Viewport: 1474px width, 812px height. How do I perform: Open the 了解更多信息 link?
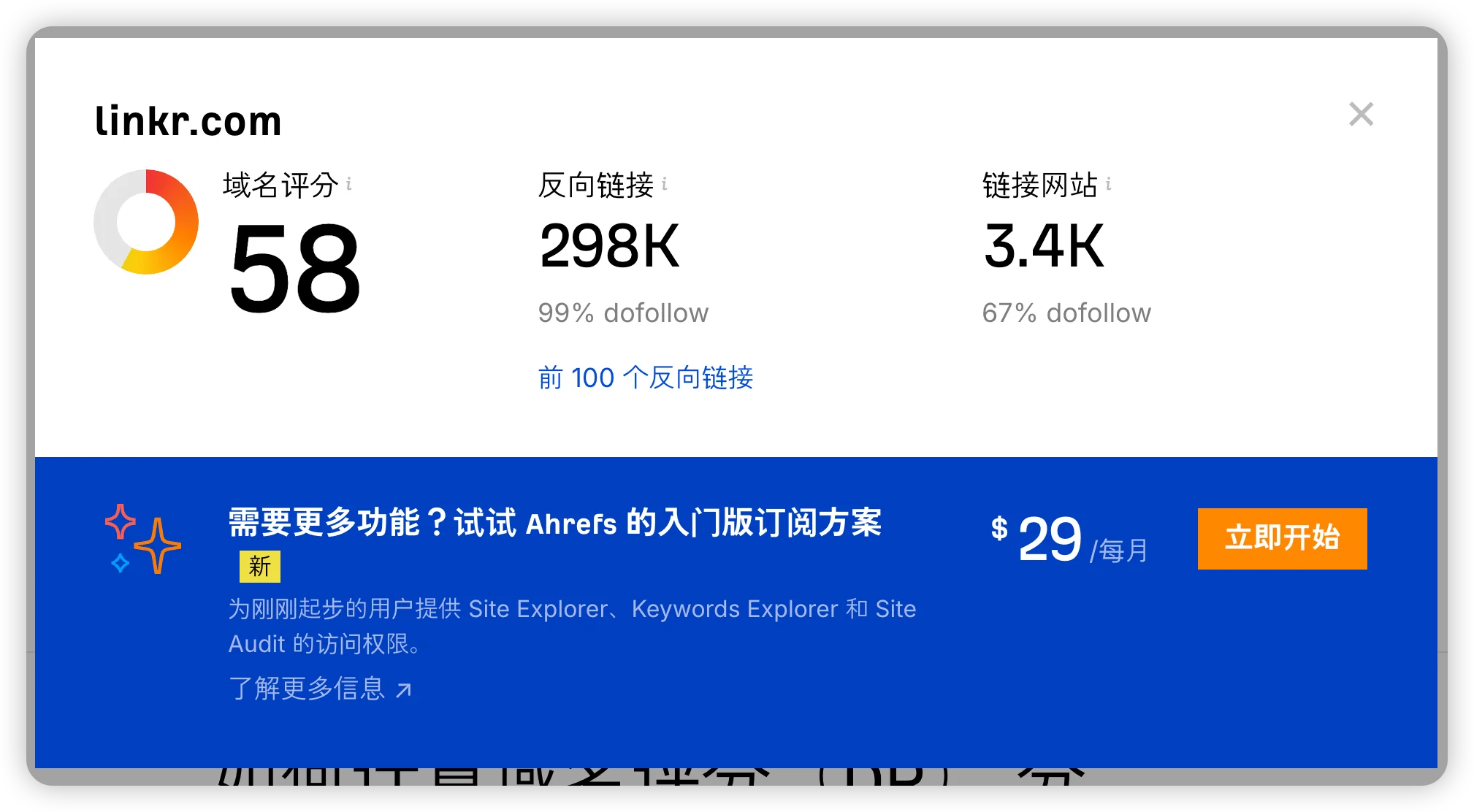tap(307, 688)
